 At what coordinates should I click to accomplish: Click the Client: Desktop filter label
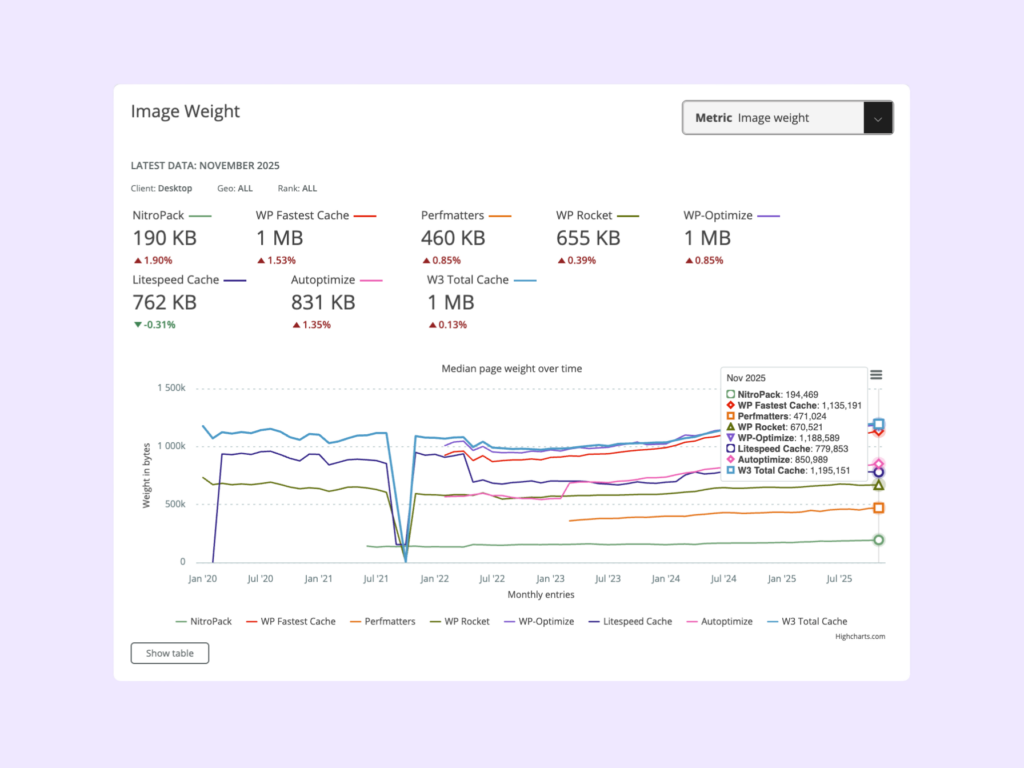click(x=161, y=189)
